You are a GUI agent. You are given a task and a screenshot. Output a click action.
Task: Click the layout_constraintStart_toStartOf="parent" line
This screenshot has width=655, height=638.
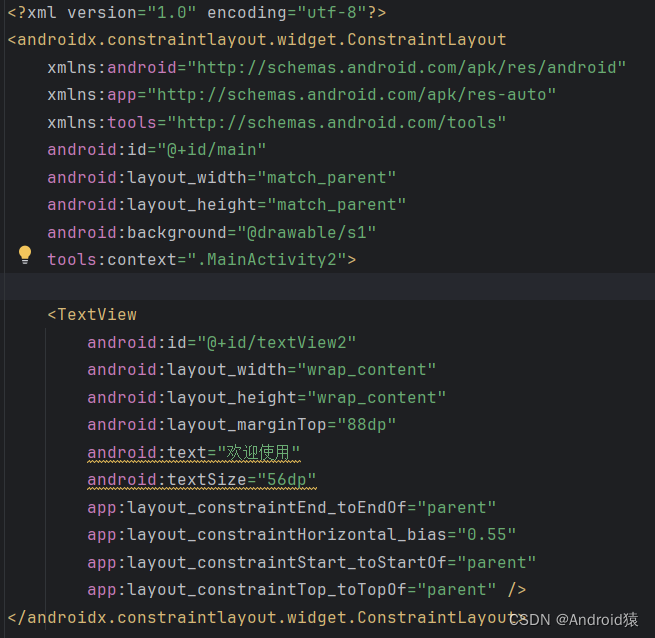tap(312, 562)
